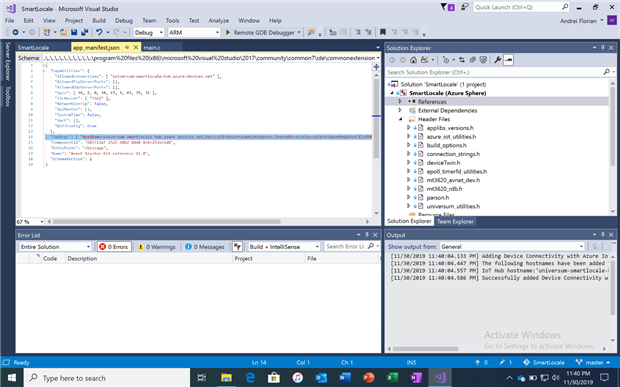Click Sync with Active Document icon
Image resolution: width=620 pixels, height=387 pixels.
(x=461, y=60)
